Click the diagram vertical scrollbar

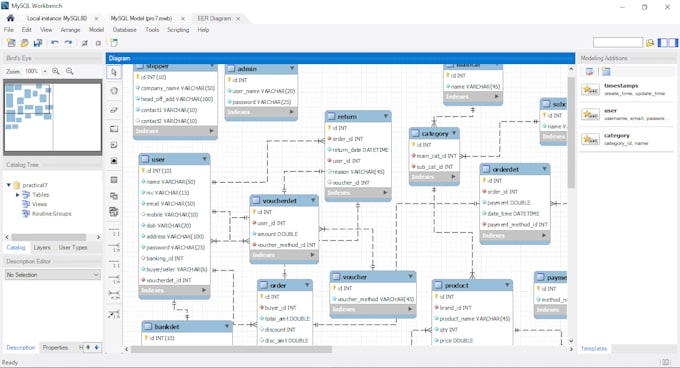571,132
